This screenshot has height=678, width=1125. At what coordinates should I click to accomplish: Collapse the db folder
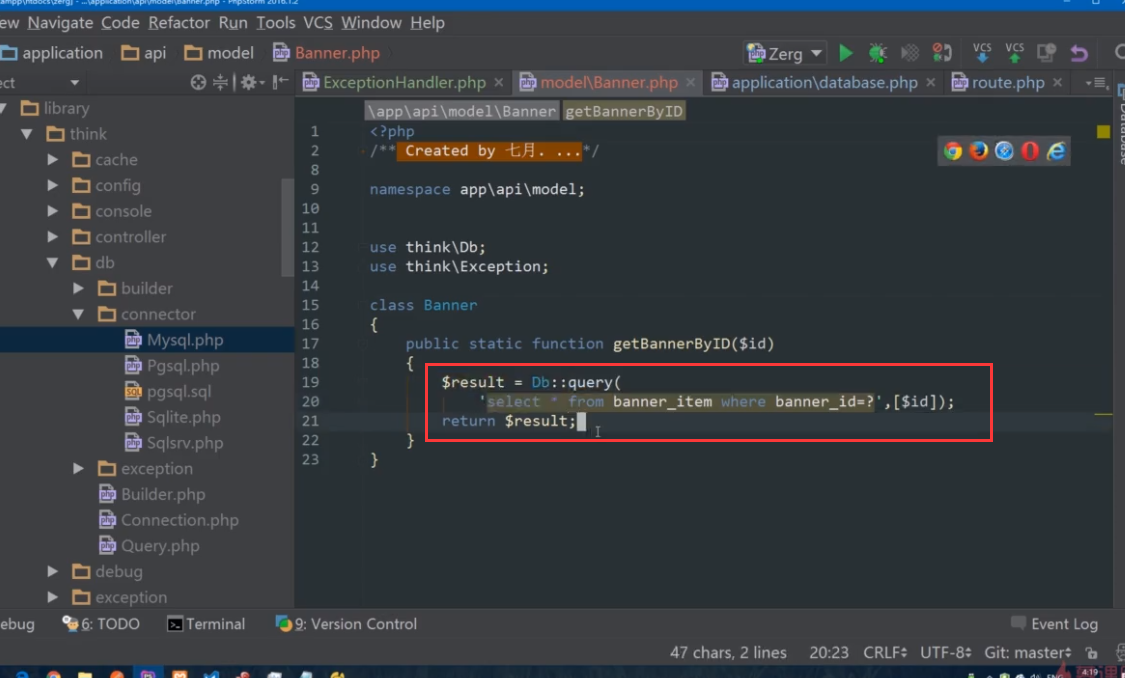point(52,263)
